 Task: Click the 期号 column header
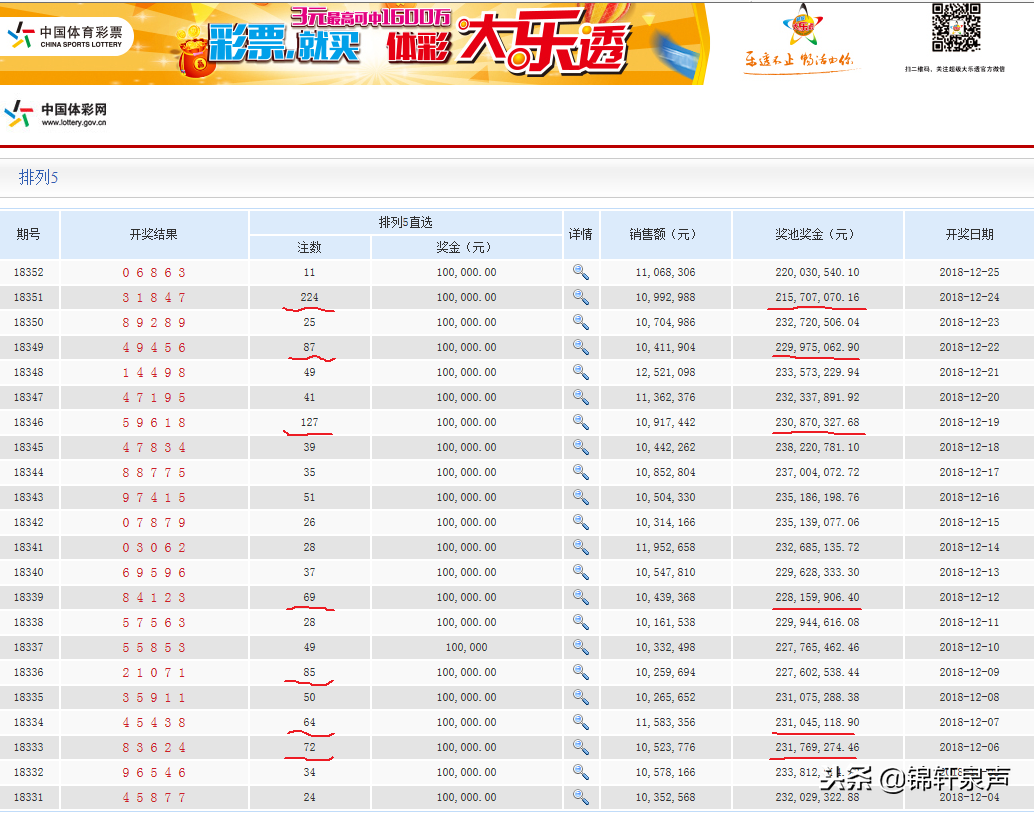pyautogui.click(x=28, y=234)
